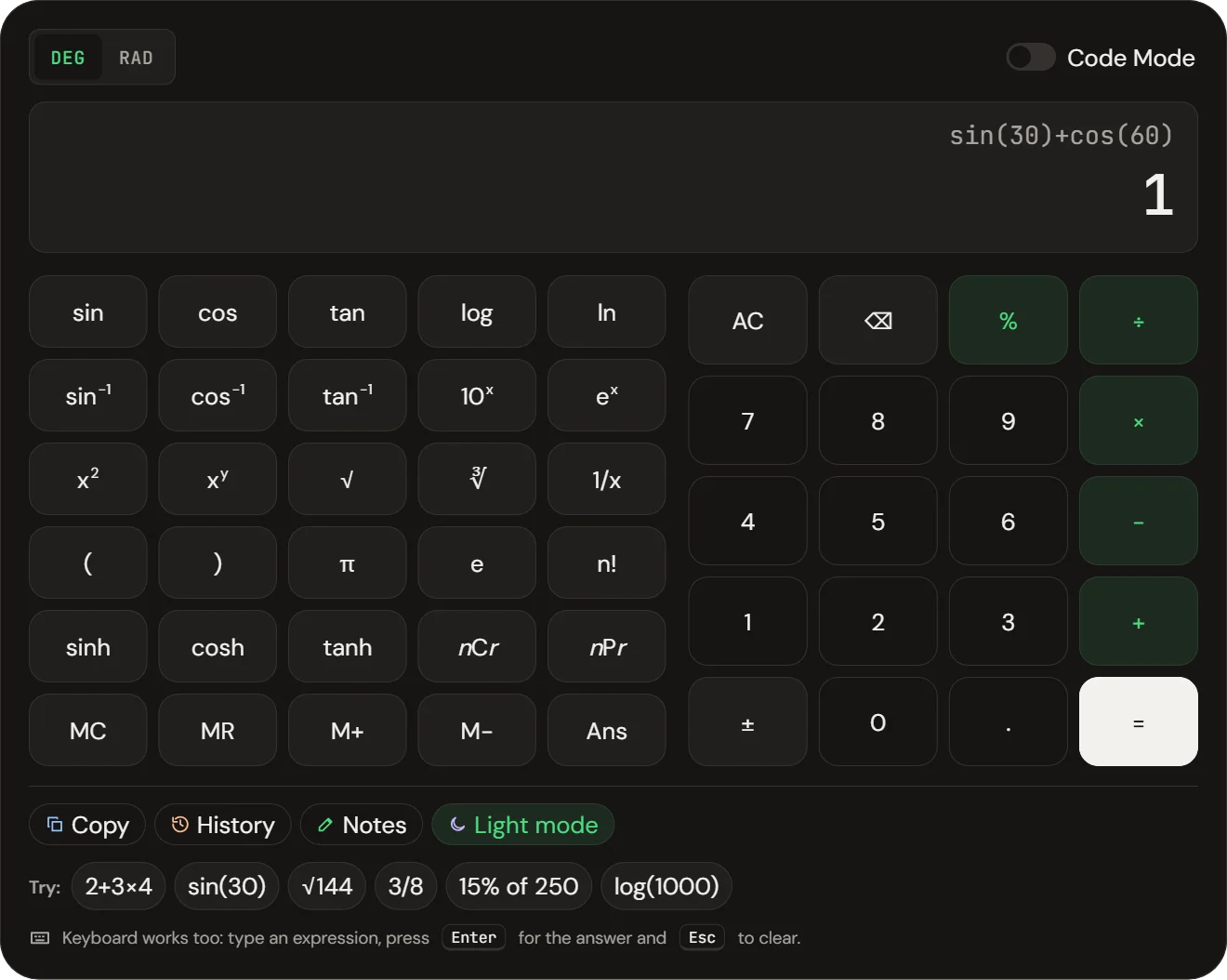Insert the square root function

347,479
